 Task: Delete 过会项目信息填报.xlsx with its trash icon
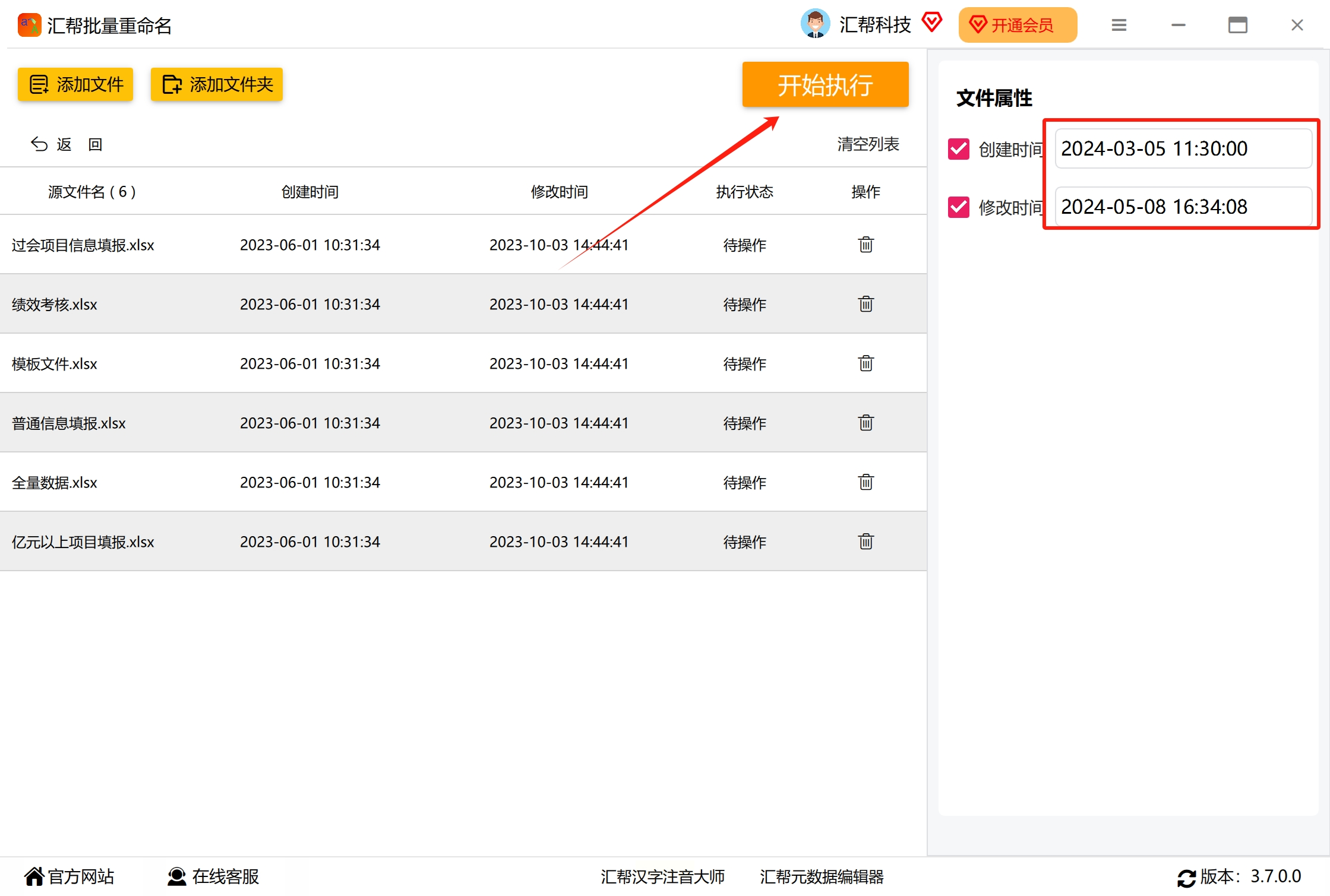865,245
